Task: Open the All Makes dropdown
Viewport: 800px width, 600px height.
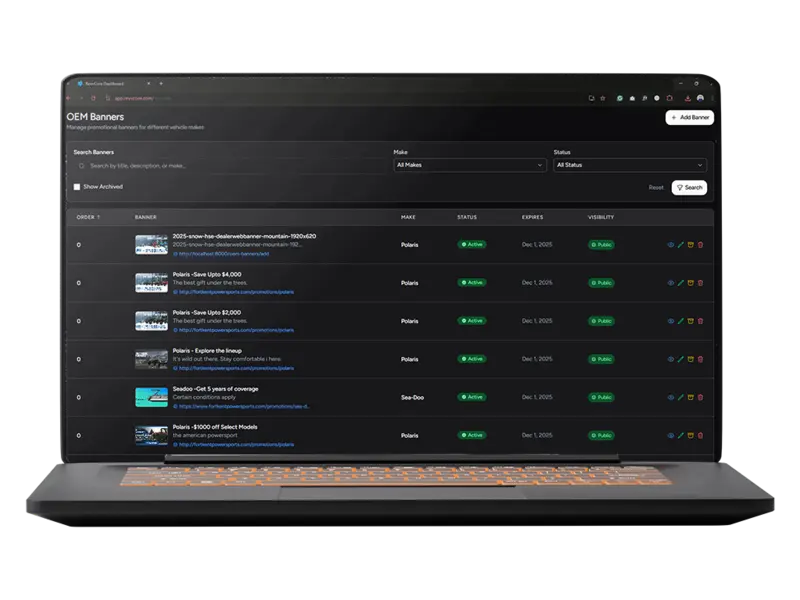Action: pyautogui.click(x=469, y=163)
